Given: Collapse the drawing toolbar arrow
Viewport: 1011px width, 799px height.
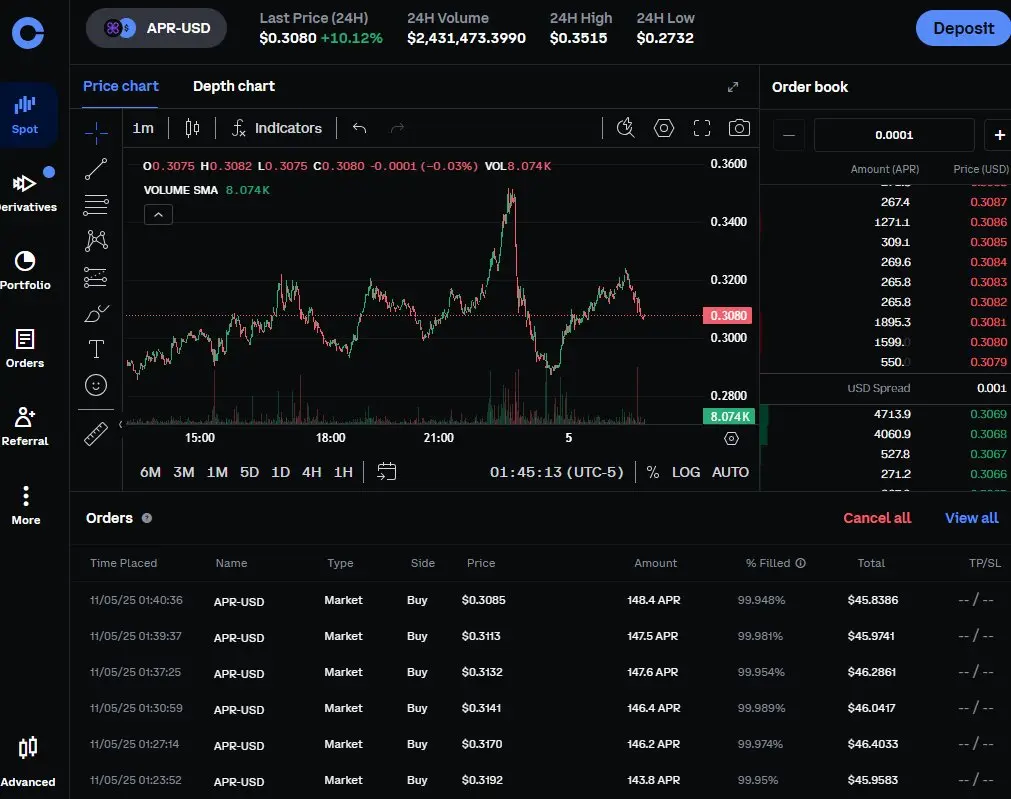Looking at the screenshot, I should [120, 424].
